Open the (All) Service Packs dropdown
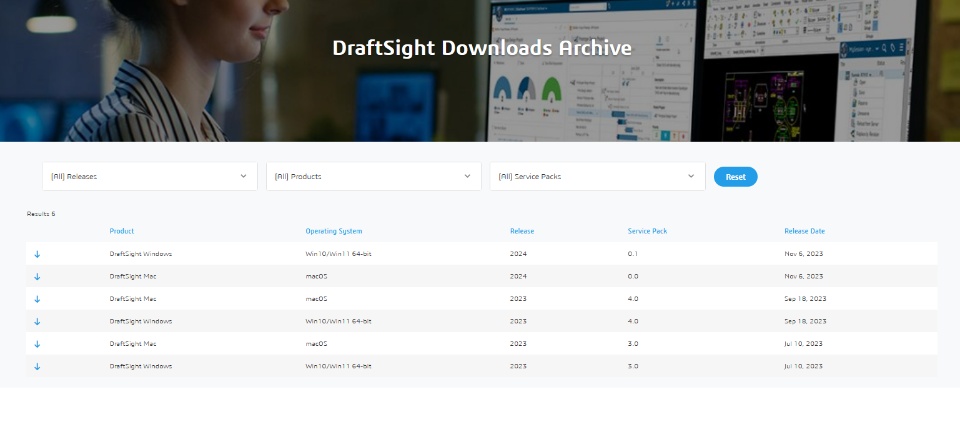The image size is (960, 422). (x=598, y=176)
